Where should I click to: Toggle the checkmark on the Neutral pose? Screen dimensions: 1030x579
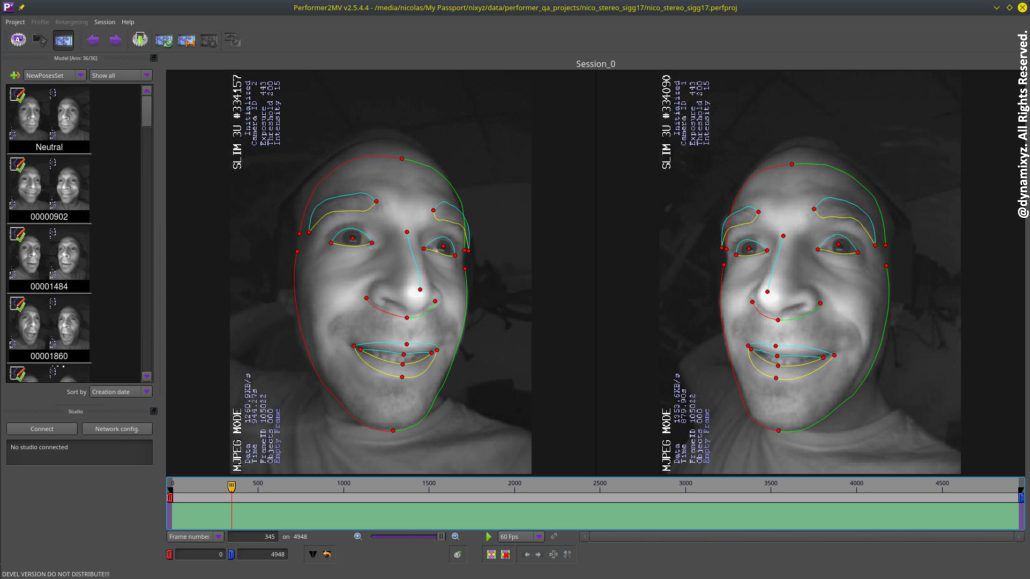(x=17, y=95)
